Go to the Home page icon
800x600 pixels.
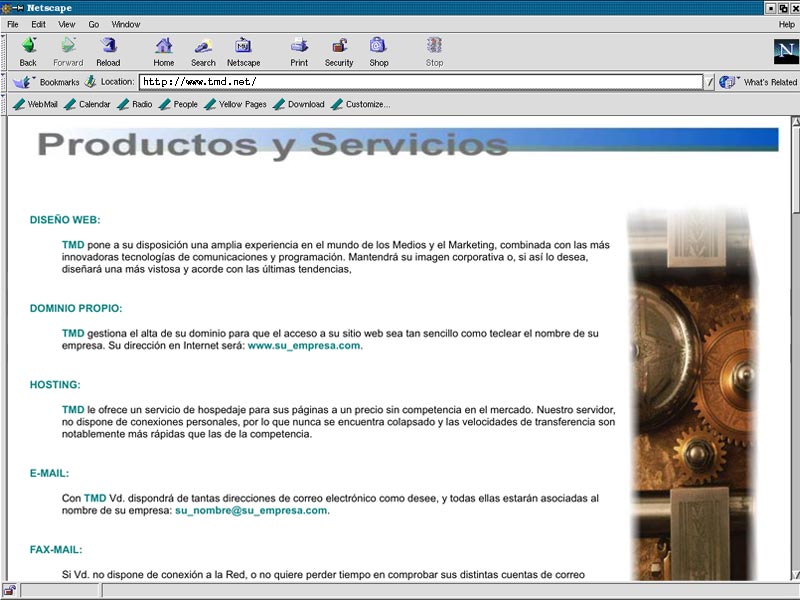[x=164, y=45]
